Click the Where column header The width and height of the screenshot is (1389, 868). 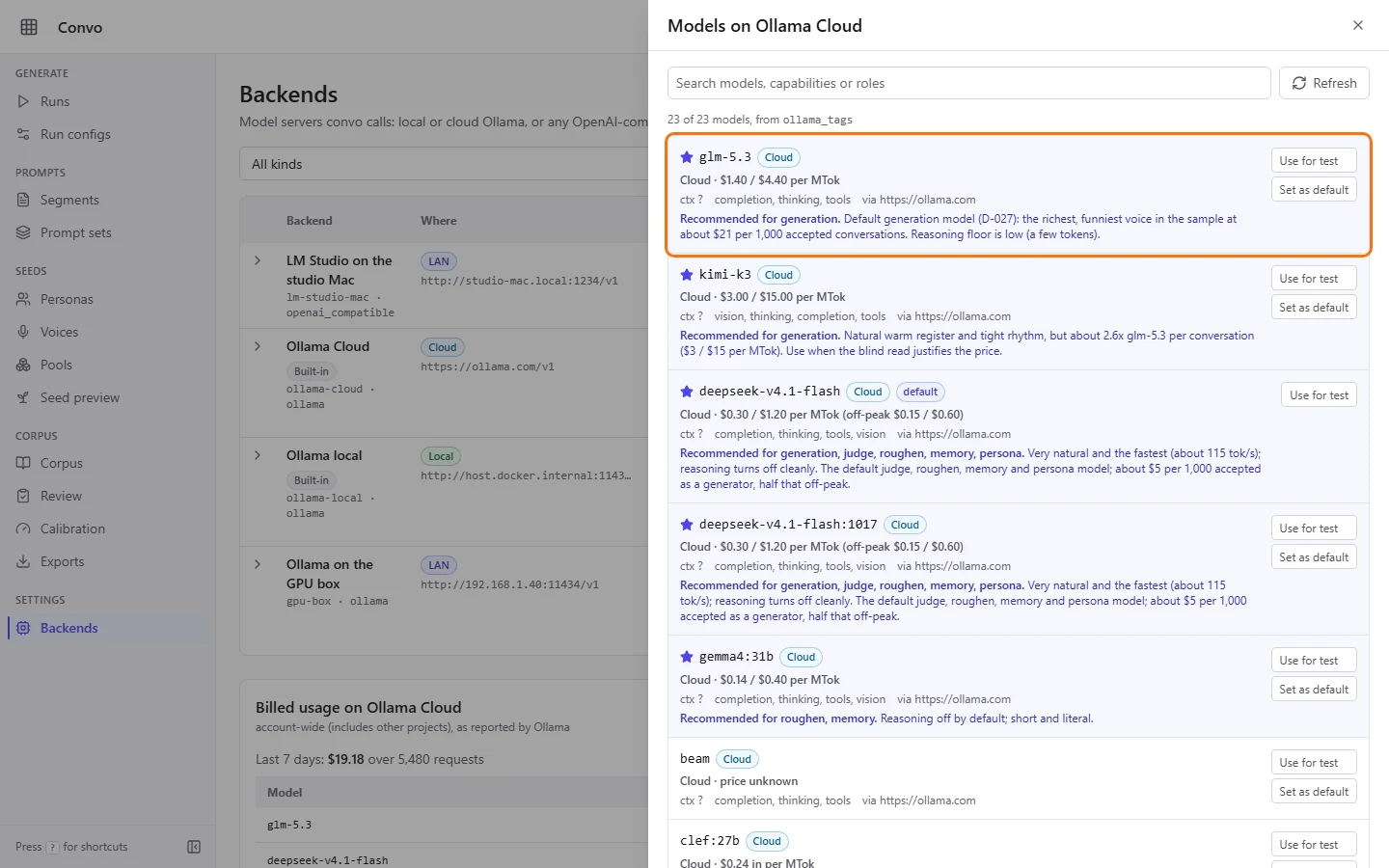pyautogui.click(x=439, y=221)
